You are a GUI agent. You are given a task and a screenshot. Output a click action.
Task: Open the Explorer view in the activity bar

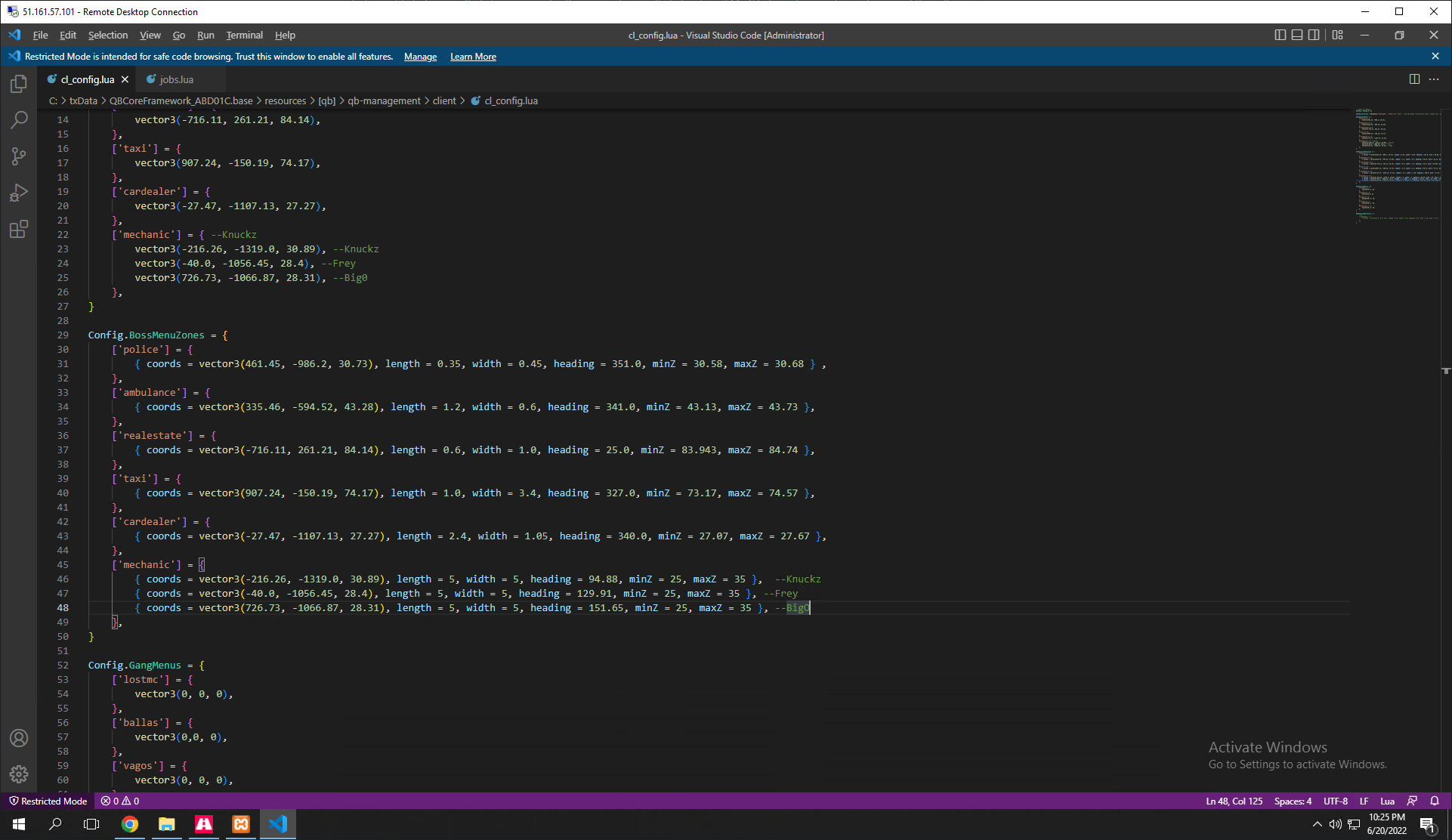coord(18,84)
